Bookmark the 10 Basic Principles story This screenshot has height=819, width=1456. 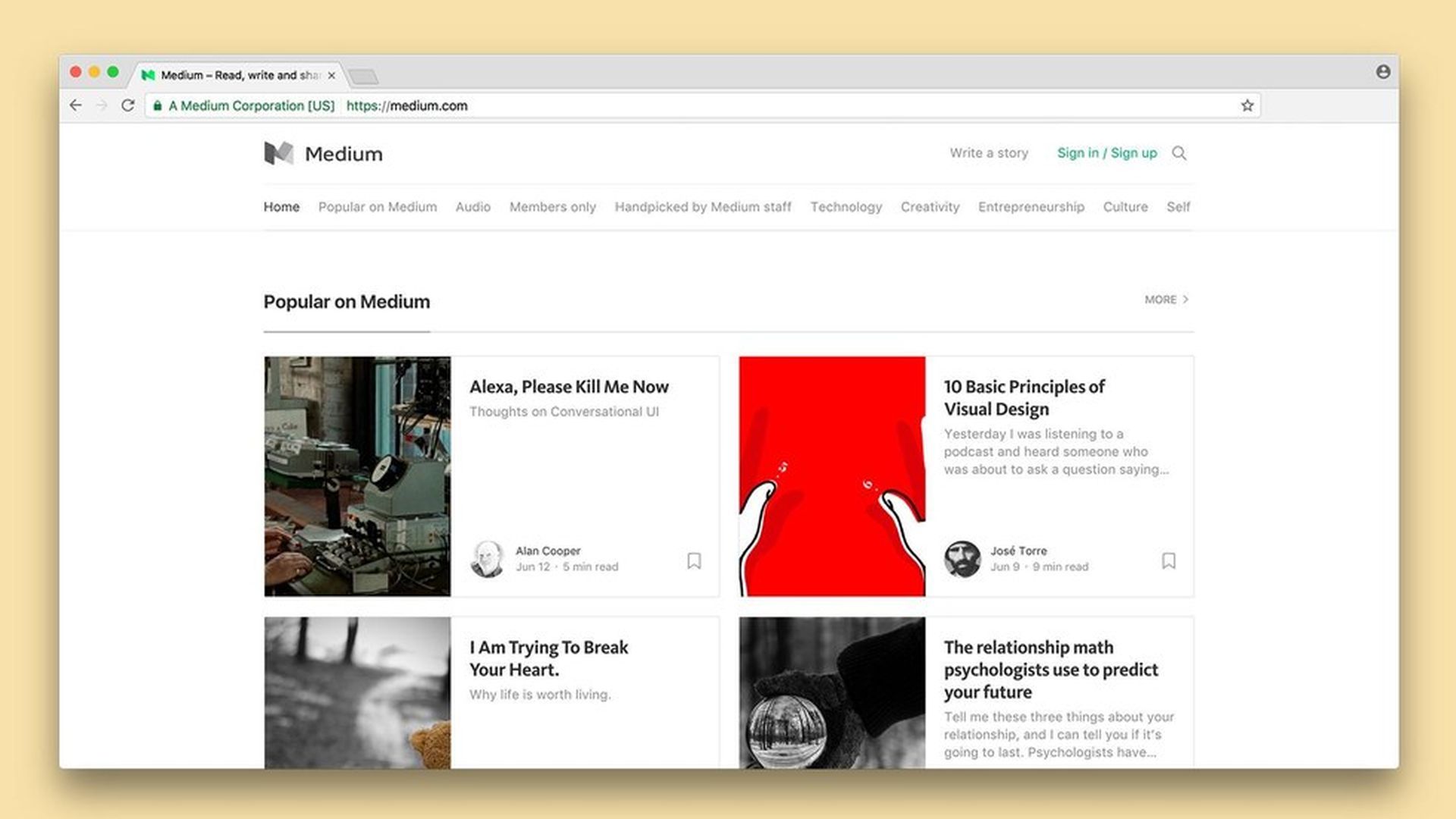(1169, 560)
